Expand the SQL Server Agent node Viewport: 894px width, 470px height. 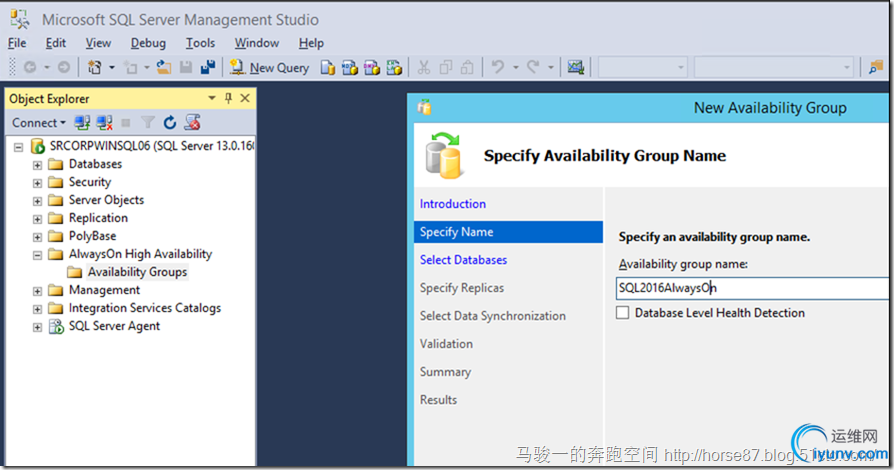pyautogui.click(x=37, y=327)
